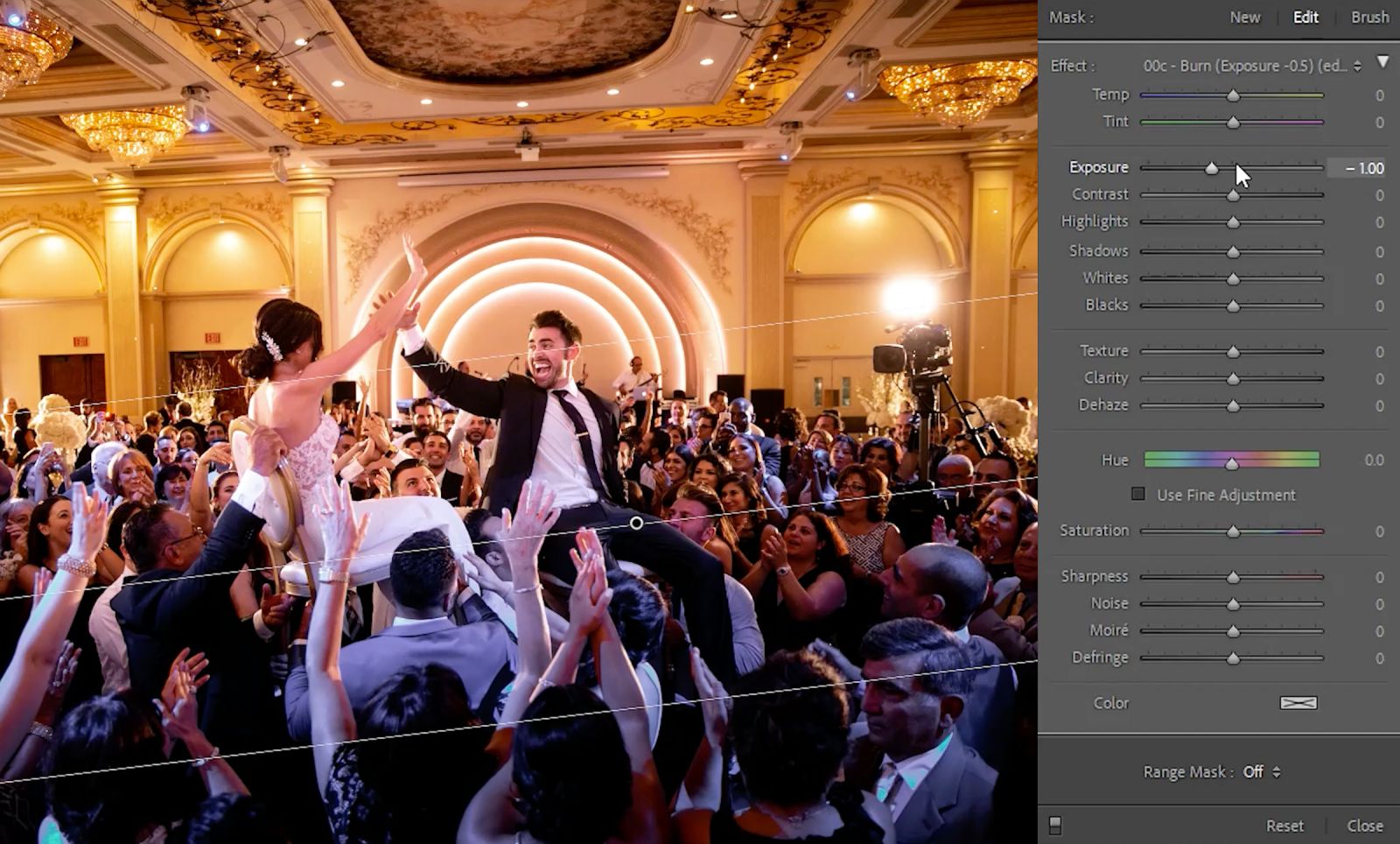Select the Edit tab in the Mask bar

[1305, 17]
